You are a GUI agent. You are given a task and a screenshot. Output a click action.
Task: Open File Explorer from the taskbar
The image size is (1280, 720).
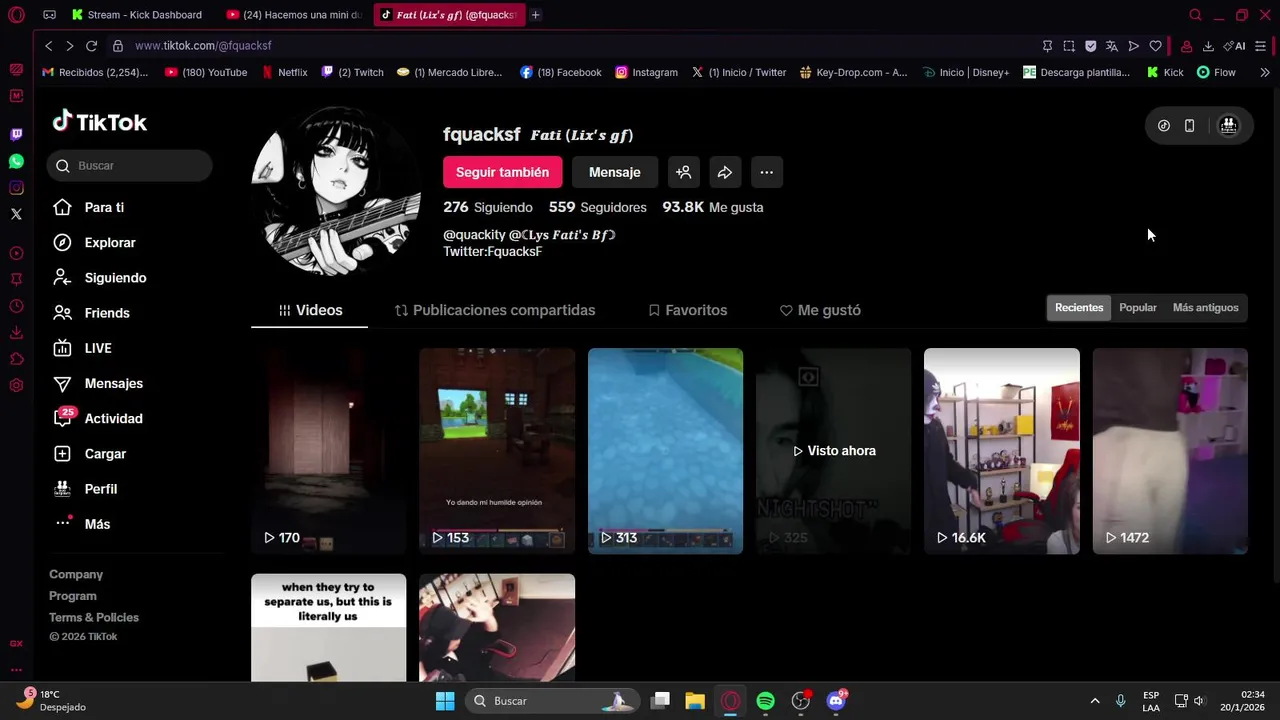pyautogui.click(x=695, y=701)
